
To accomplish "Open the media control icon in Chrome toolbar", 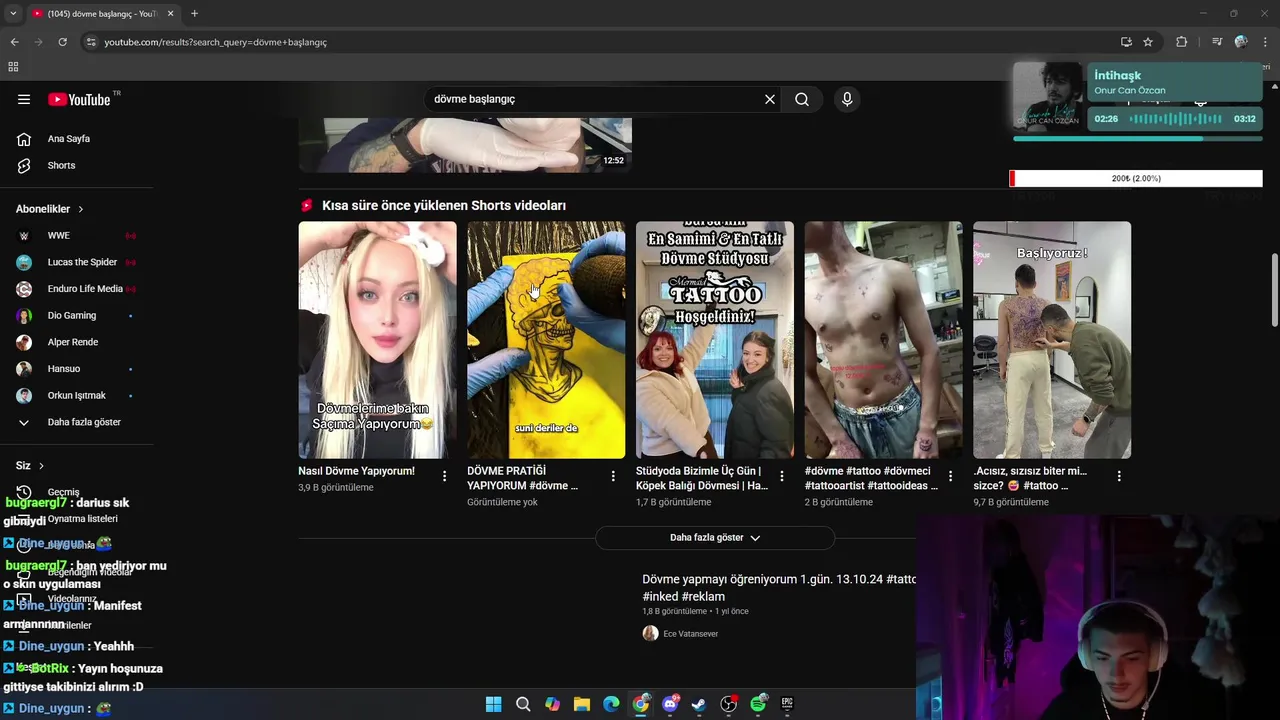I will pyautogui.click(x=1216, y=42).
